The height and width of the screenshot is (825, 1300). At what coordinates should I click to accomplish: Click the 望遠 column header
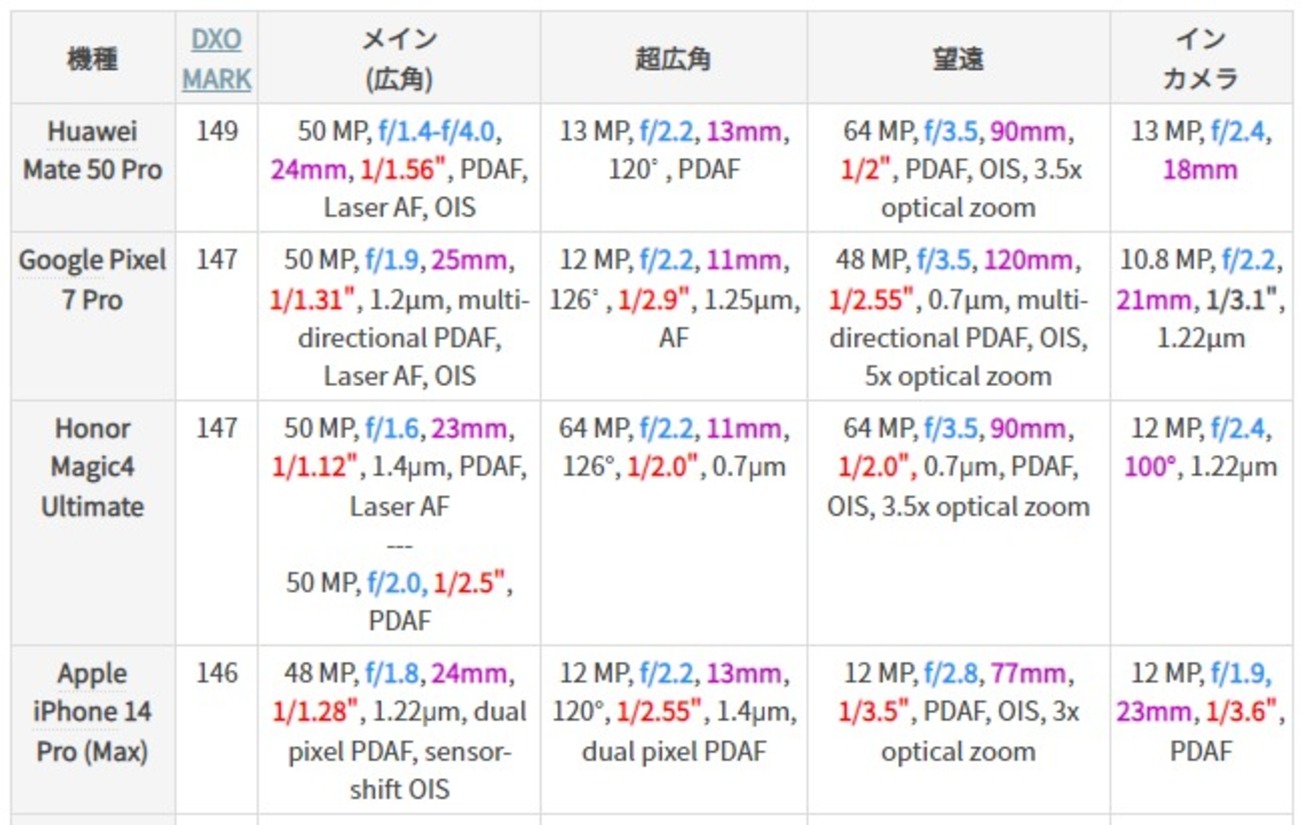(x=957, y=59)
